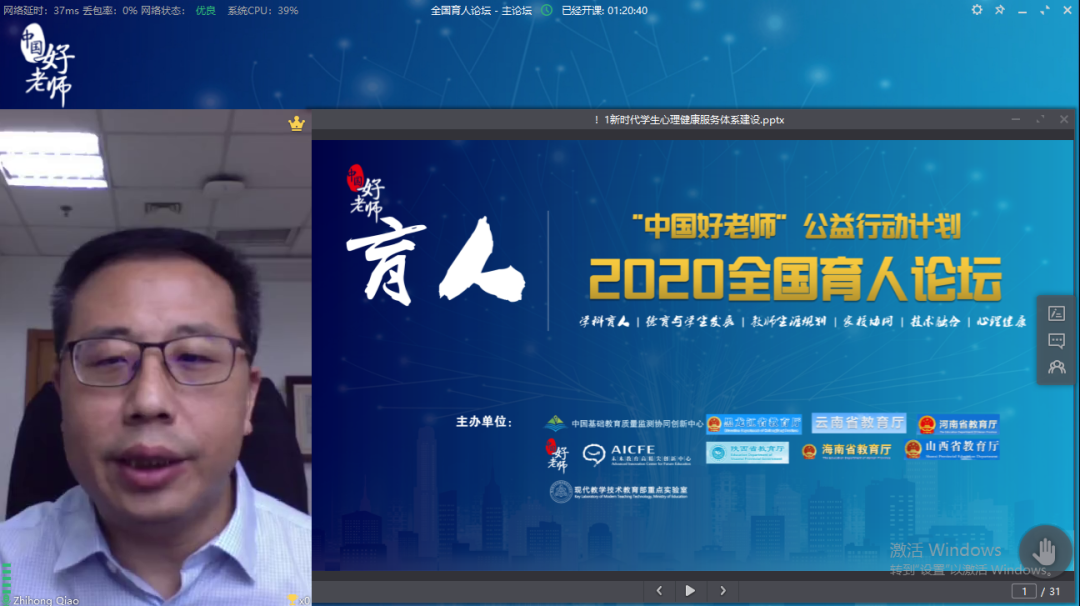Screen dimensions: 1080x606
Task: Show the participants roster
Action: 1057,367
